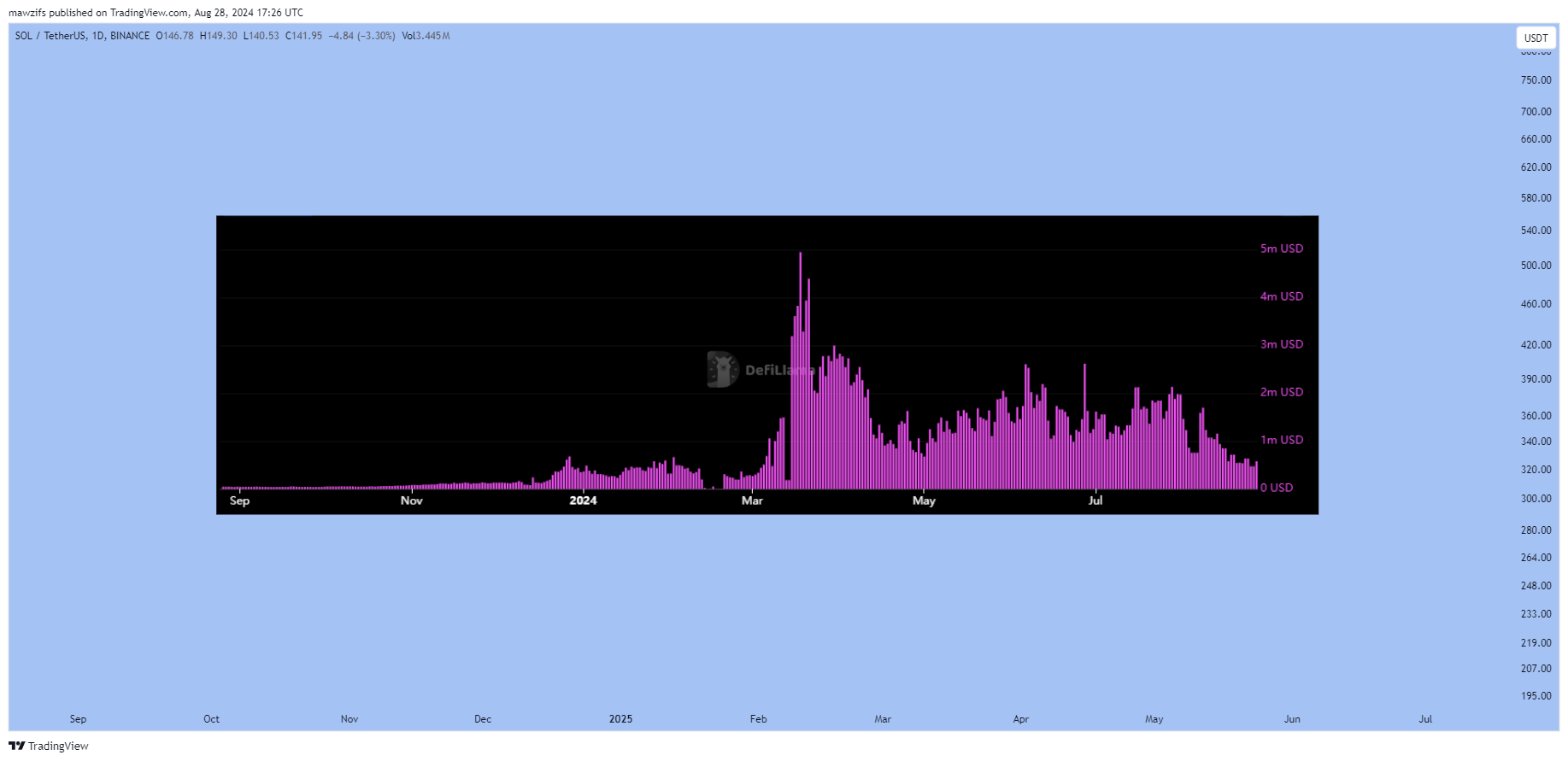
Task: Click the 219.00 price axis label
Action: [x=1536, y=643]
